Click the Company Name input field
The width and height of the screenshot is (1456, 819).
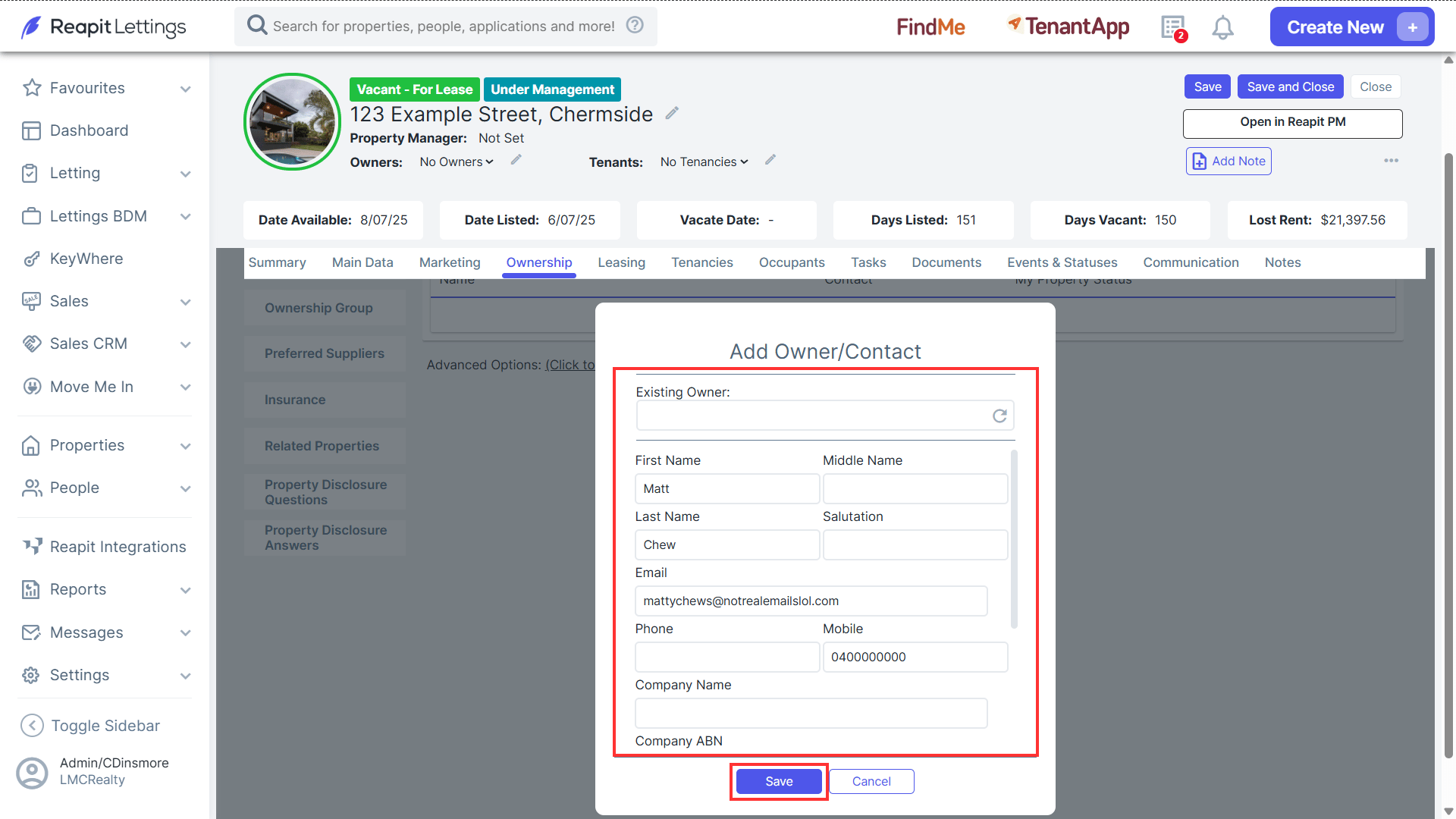(x=811, y=713)
